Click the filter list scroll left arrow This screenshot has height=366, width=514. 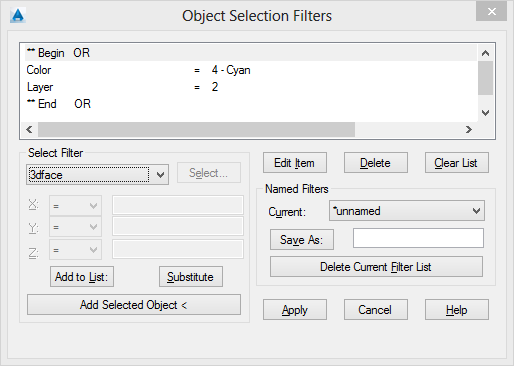[29, 129]
